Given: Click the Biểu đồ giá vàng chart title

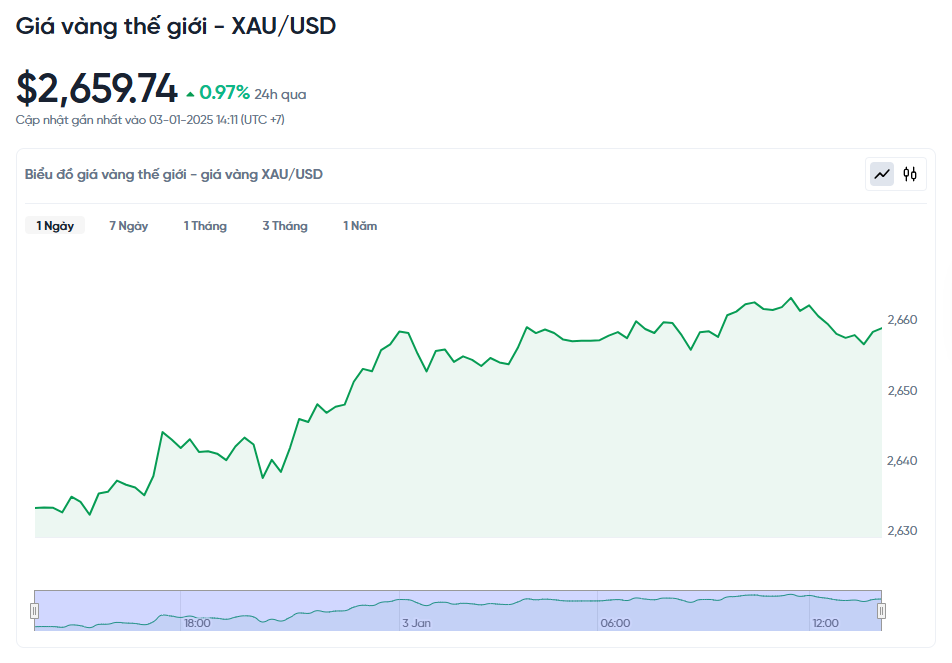Looking at the screenshot, I should tap(174, 174).
